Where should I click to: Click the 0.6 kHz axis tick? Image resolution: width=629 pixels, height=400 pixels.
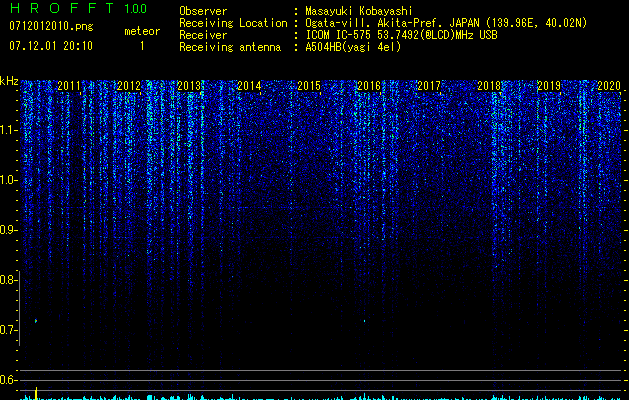click(9, 380)
